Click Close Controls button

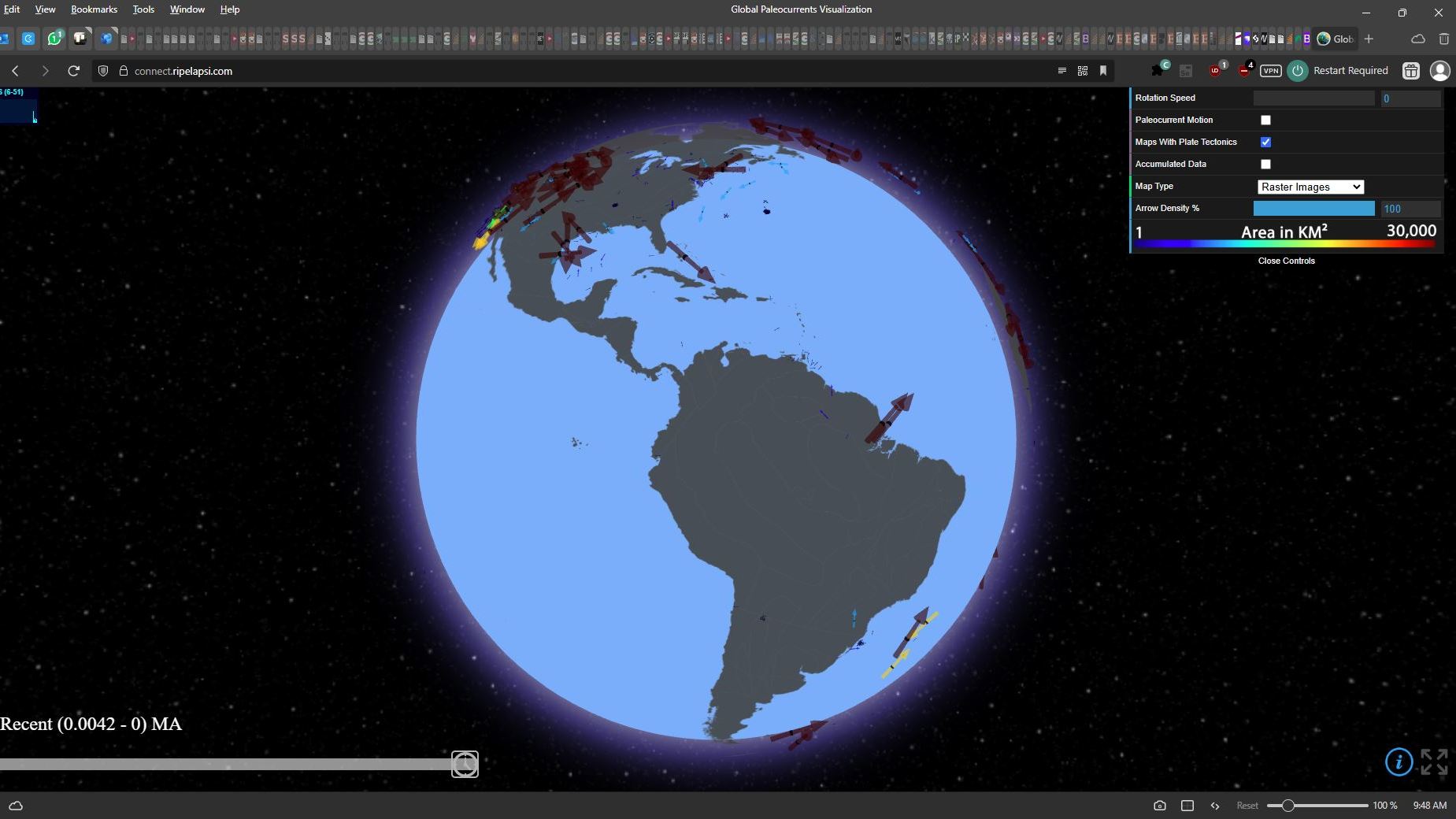point(1286,261)
